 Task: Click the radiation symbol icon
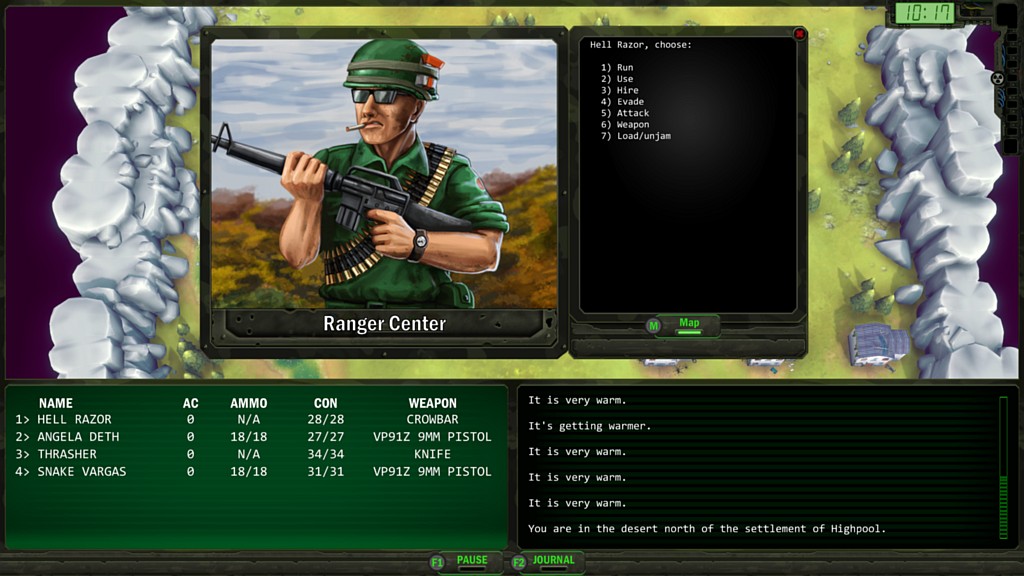(996, 78)
